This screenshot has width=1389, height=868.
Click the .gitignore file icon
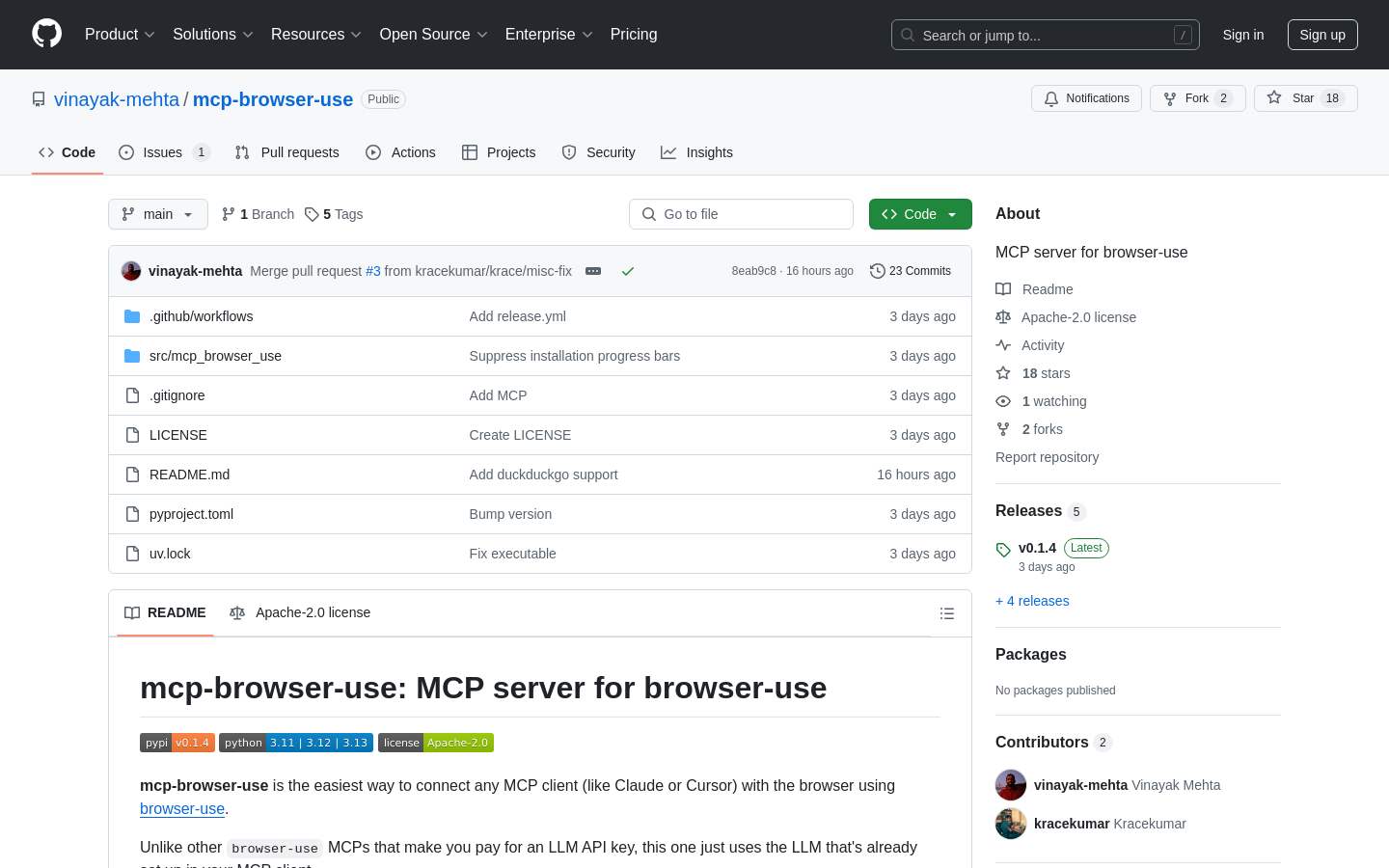click(132, 395)
